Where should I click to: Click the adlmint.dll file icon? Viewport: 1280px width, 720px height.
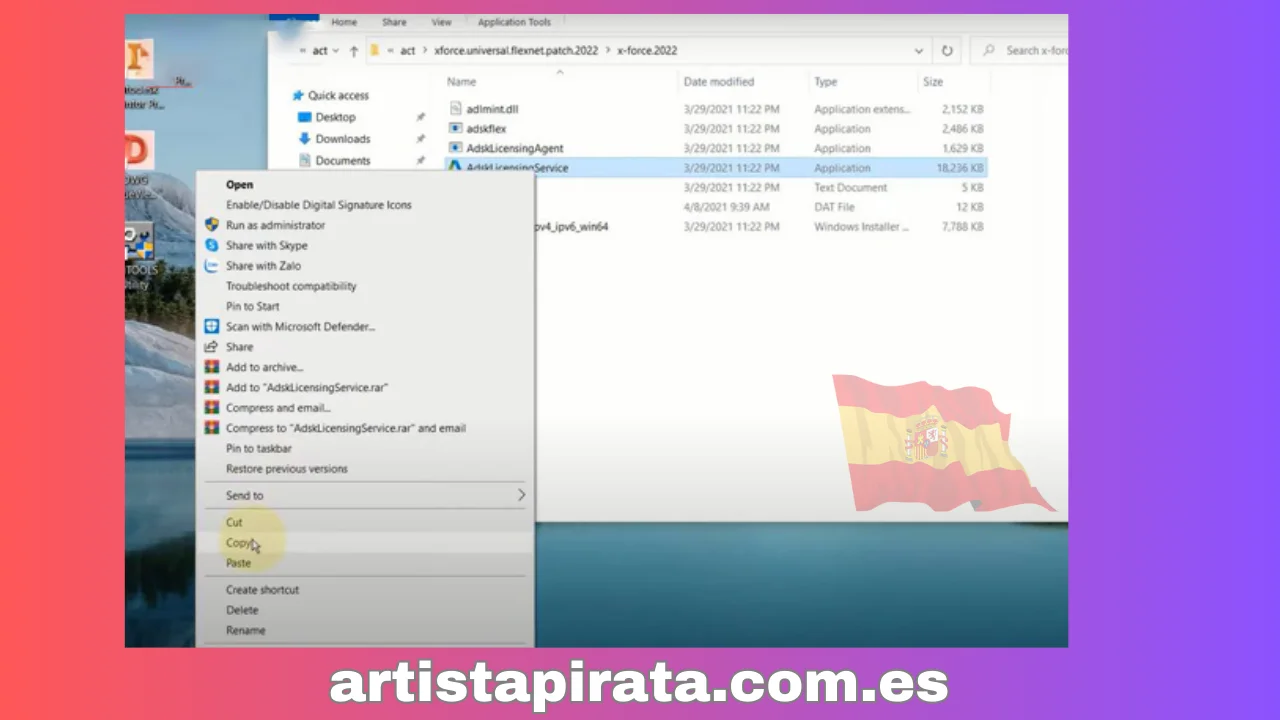pyautogui.click(x=455, y=109)
